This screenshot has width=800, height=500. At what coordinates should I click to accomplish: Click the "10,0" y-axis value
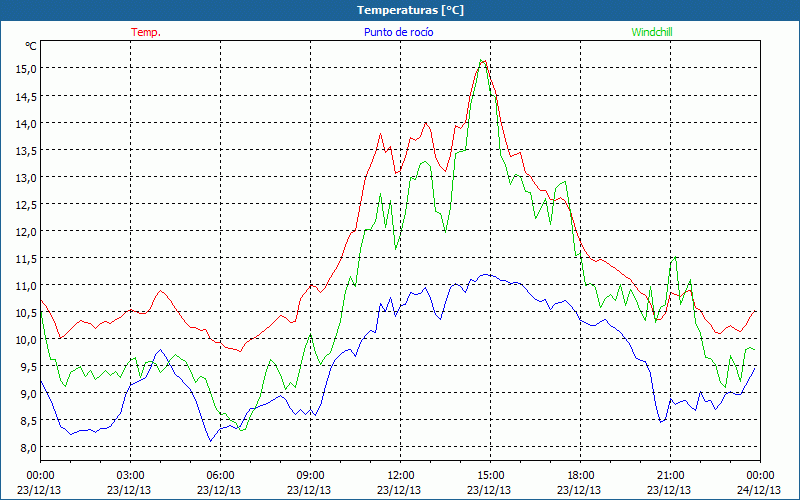click(x=26, y=339)
